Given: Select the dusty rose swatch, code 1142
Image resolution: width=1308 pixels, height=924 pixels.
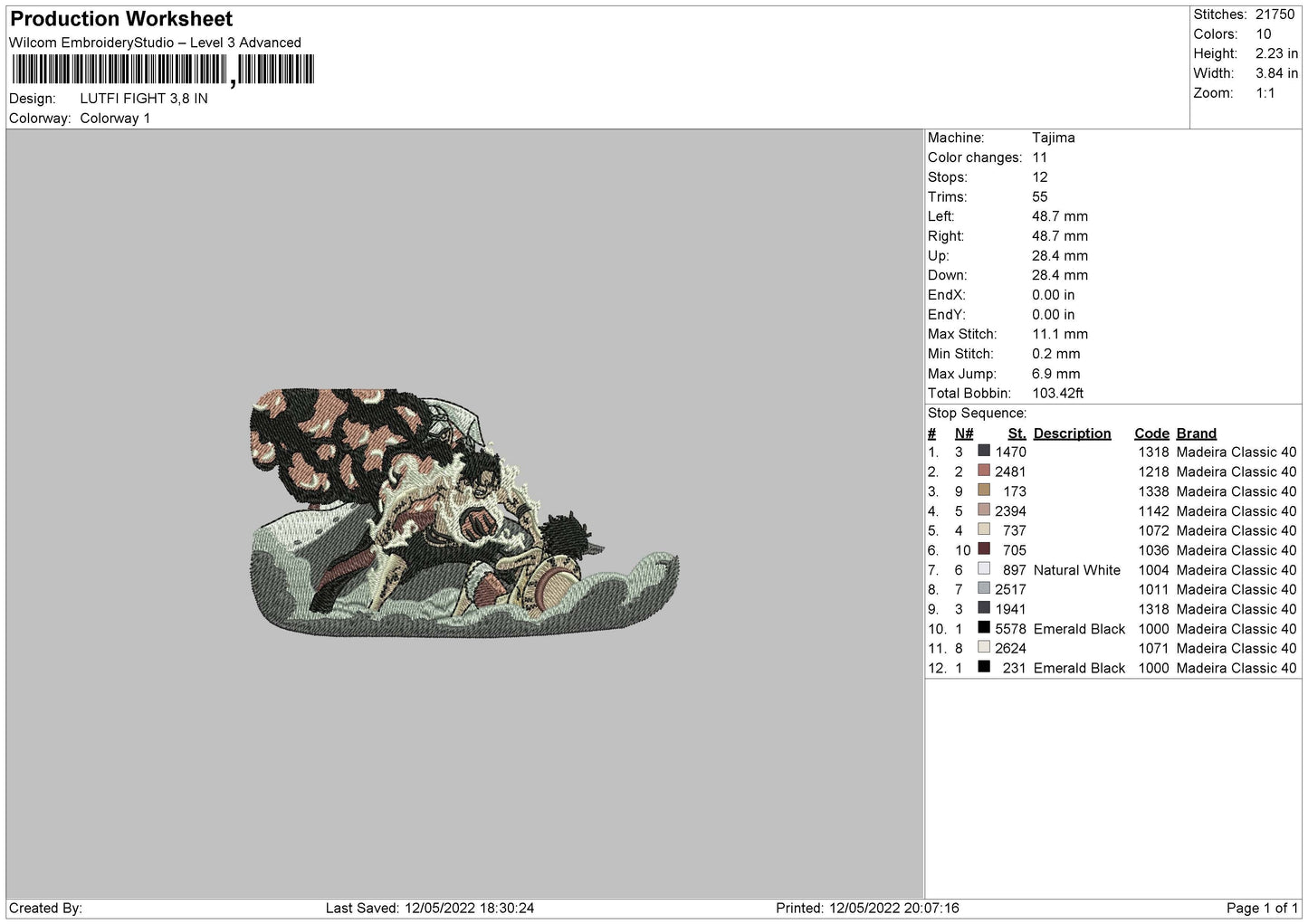Looking at the screenshot, I should click(x=984, y=510).
